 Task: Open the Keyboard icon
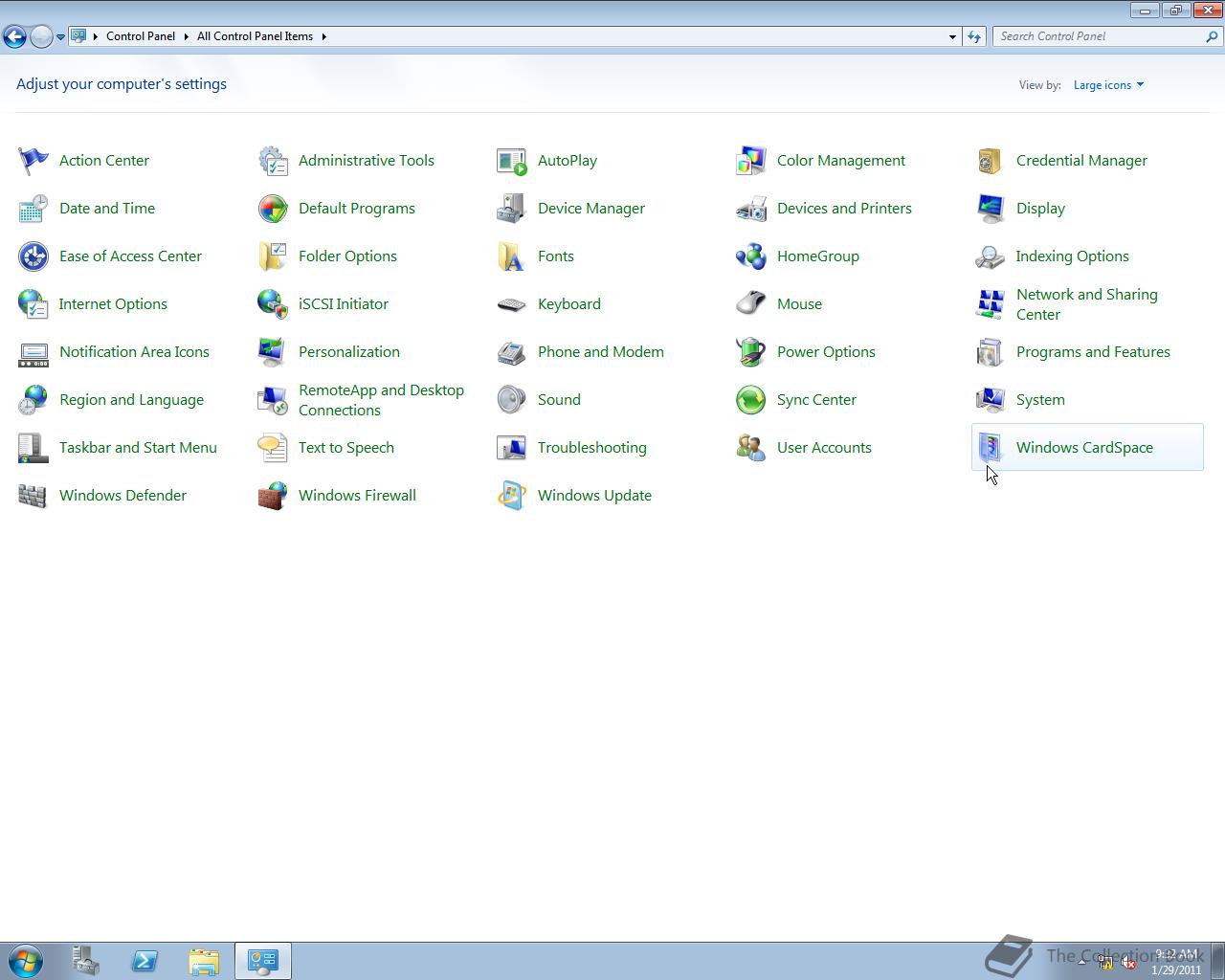click(x=512, y=304)
